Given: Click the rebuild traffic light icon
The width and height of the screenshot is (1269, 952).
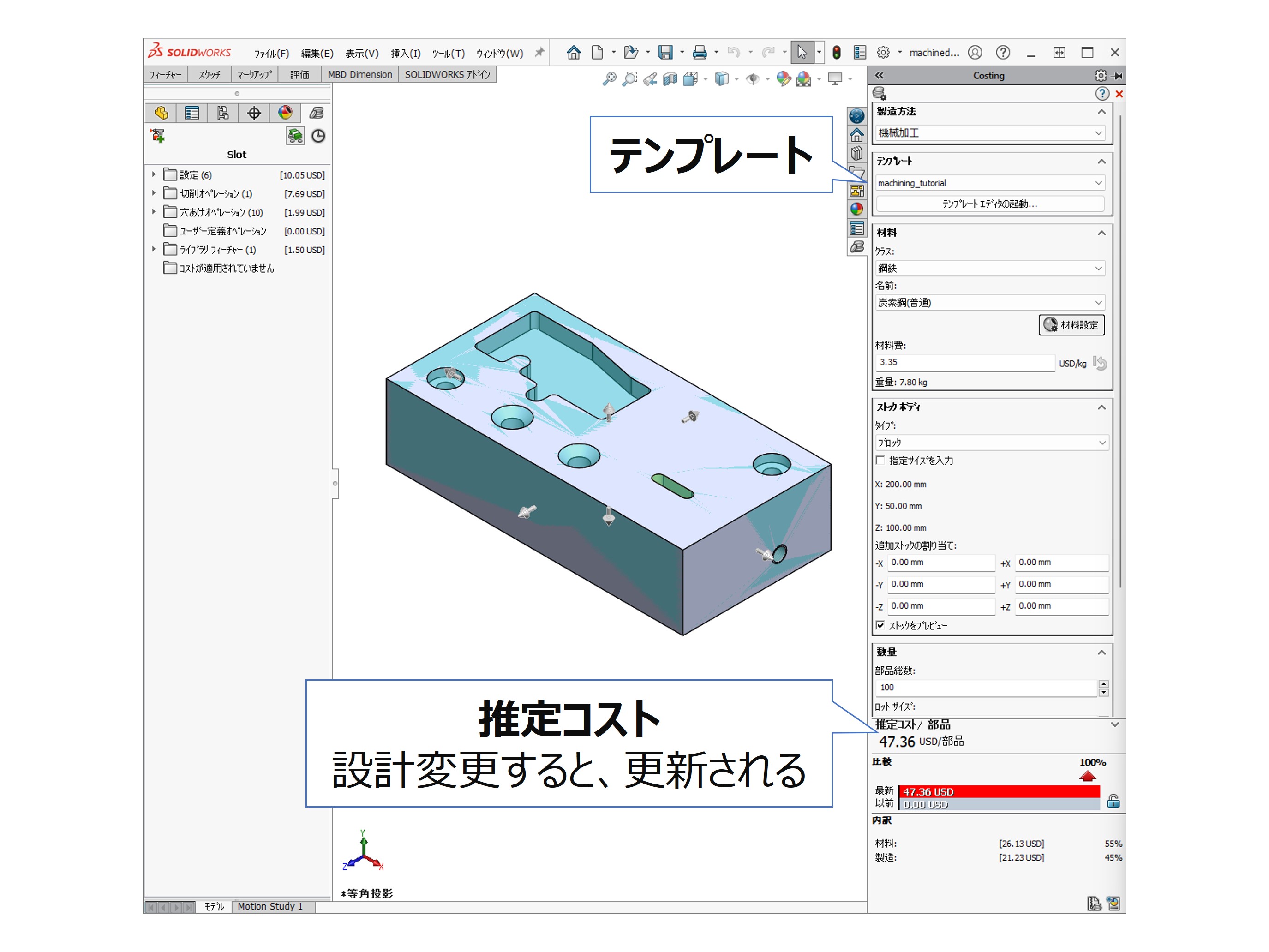Looking at the screenshot, I should pyautogui.click(x=837, y=53).
